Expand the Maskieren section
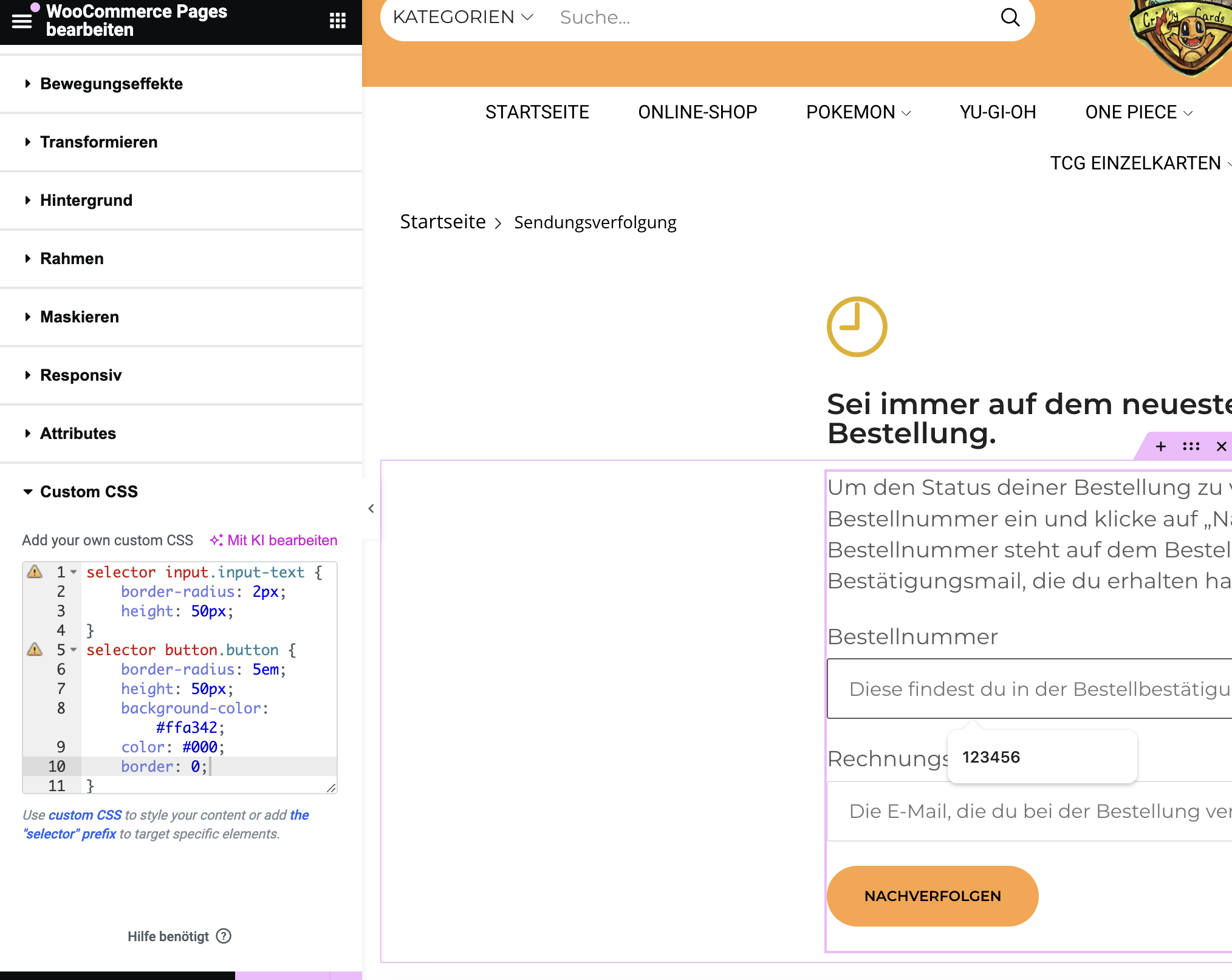The width and height of the screenshot is (1232, 980). [181, 317]
